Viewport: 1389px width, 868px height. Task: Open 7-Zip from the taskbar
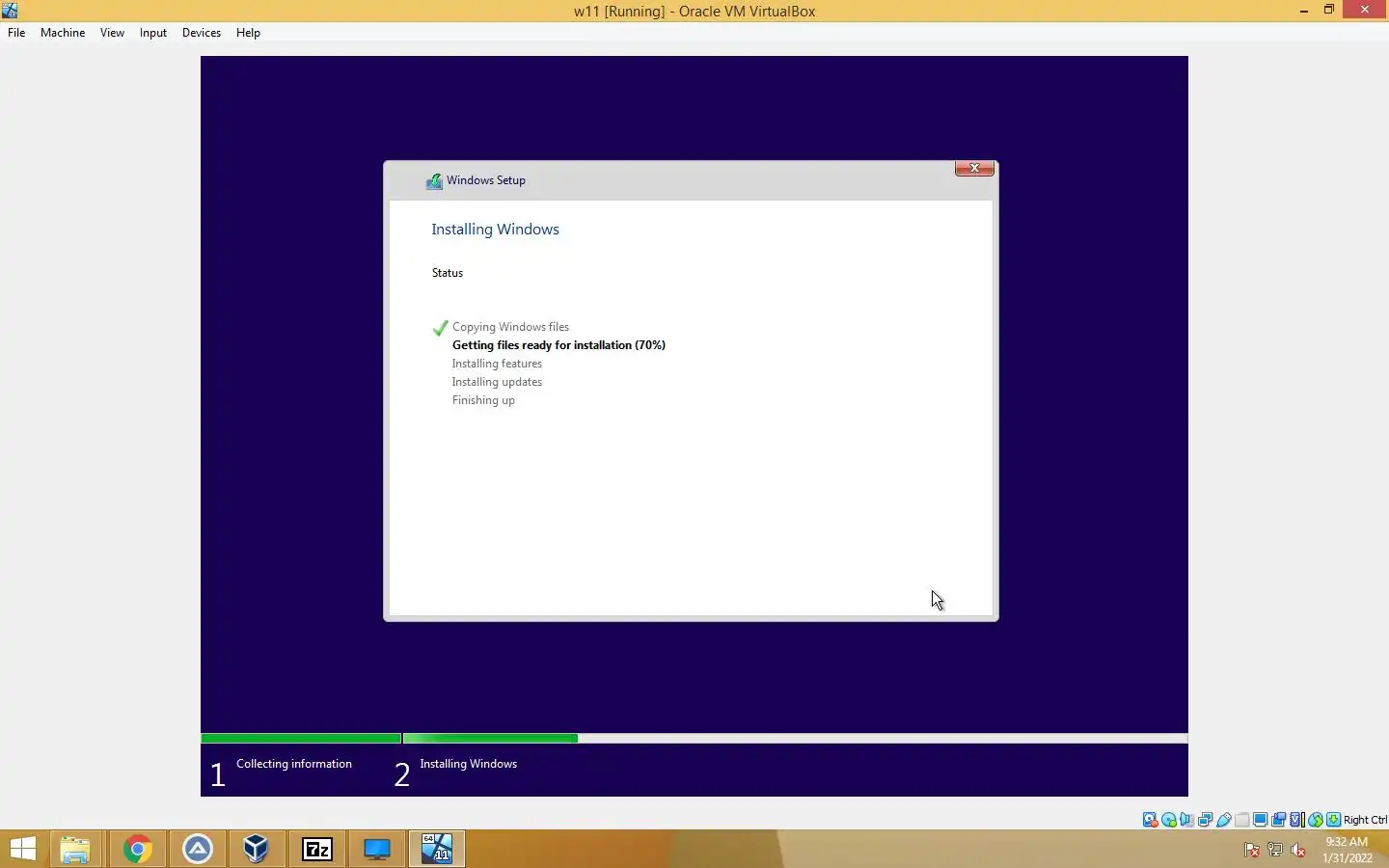[x=317, y=850]
